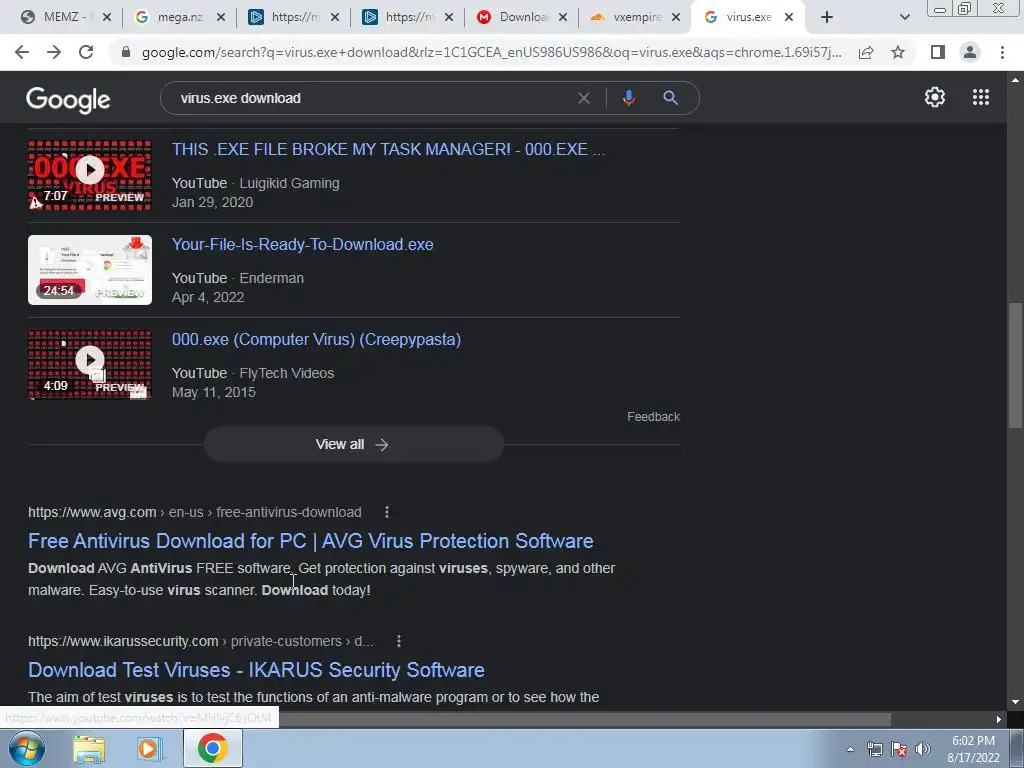
Task: Switch to the MEMZ tab
Action: (65, 17)
